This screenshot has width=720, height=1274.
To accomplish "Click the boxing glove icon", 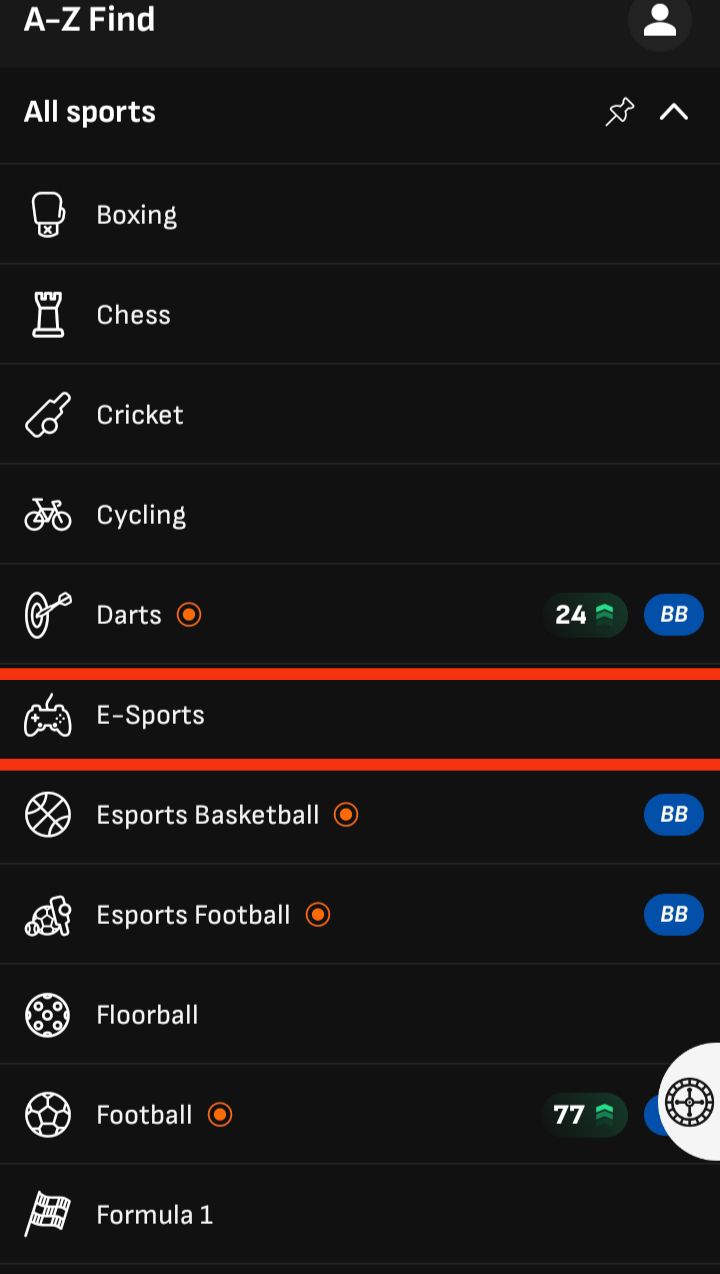I will point(48,214).
